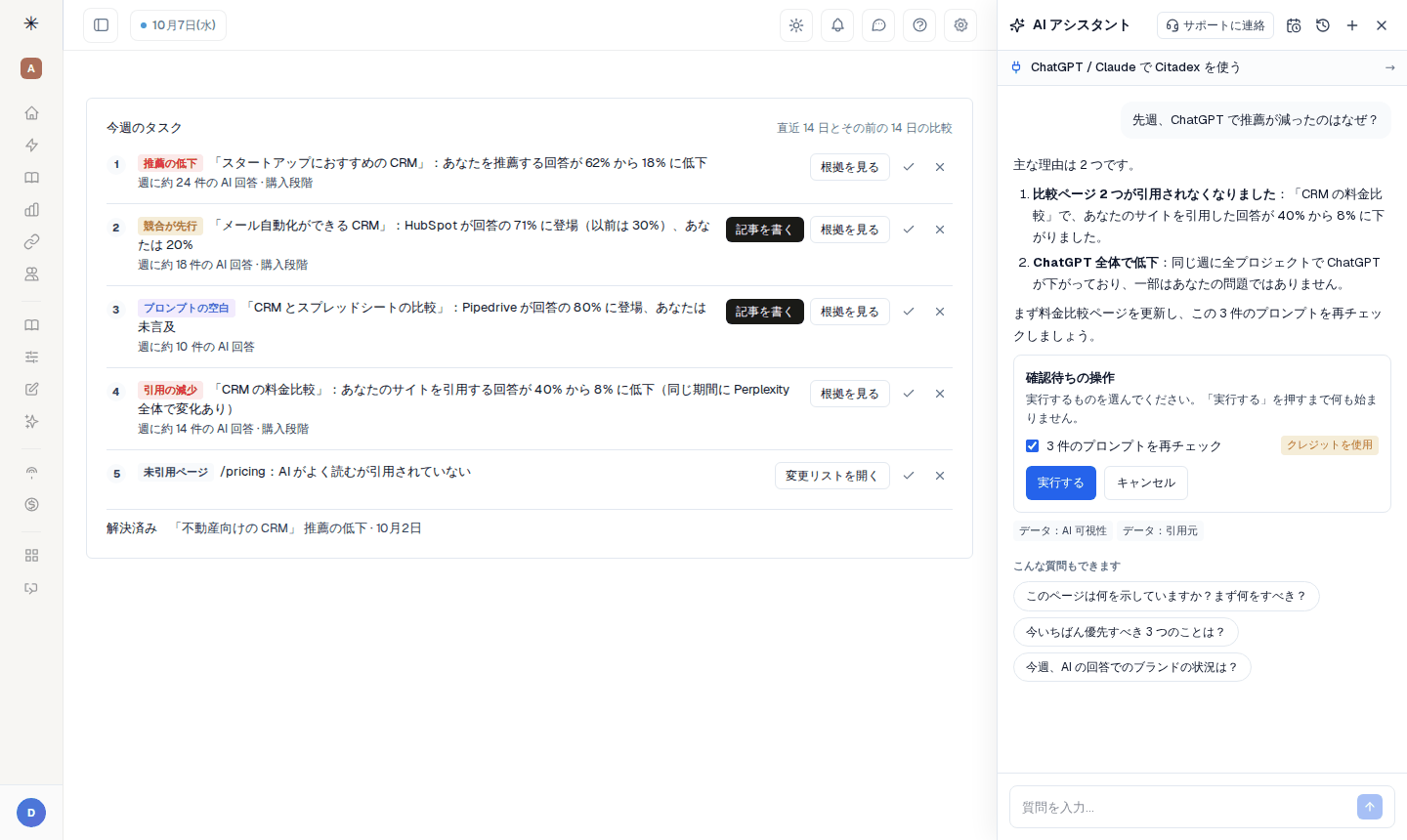This screenshot has width=1407, height=840.
Task: Open the sparkle sidebar icon
Action: pyautogui.click(x=31, y=422)
